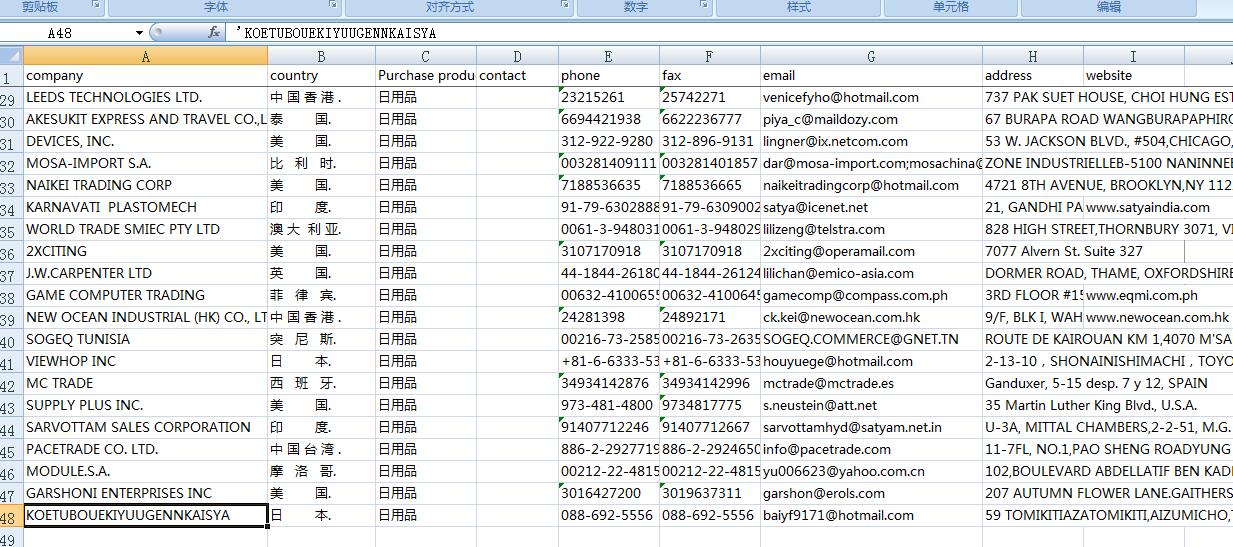
Task: Select cell DEVICES, INC.
Action: tap(146, 142)
